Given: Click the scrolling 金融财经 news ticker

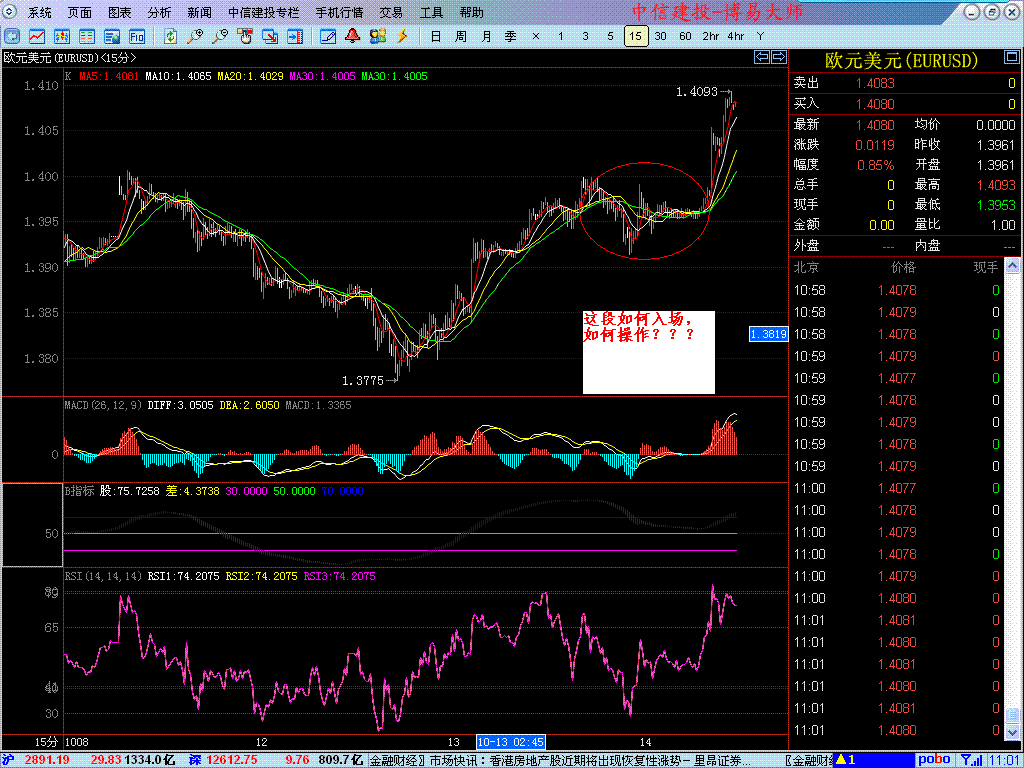Looking at the screenshot, I should (x=560, y=760).
